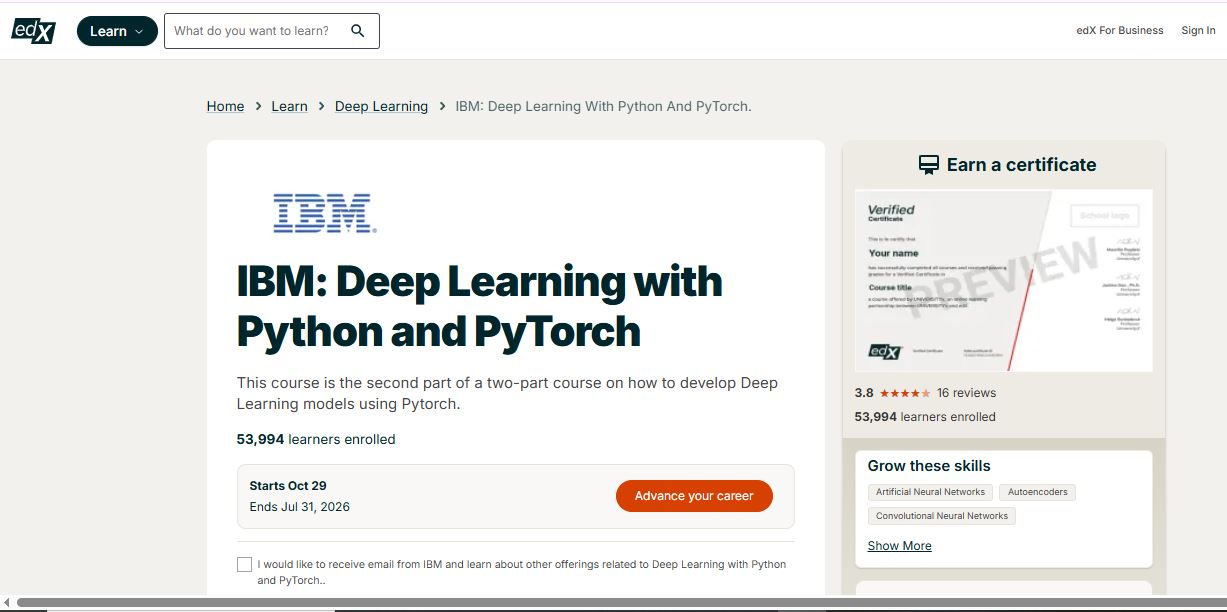Screen dimensions: 1227x612
Task: Navigate to Home via the breadcrumb
Action: [225, 106]
